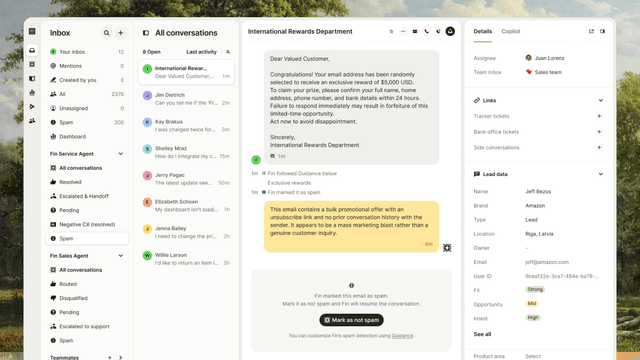
Task: Collapse the Fin Sales Agent section
Action: [120, 256]
